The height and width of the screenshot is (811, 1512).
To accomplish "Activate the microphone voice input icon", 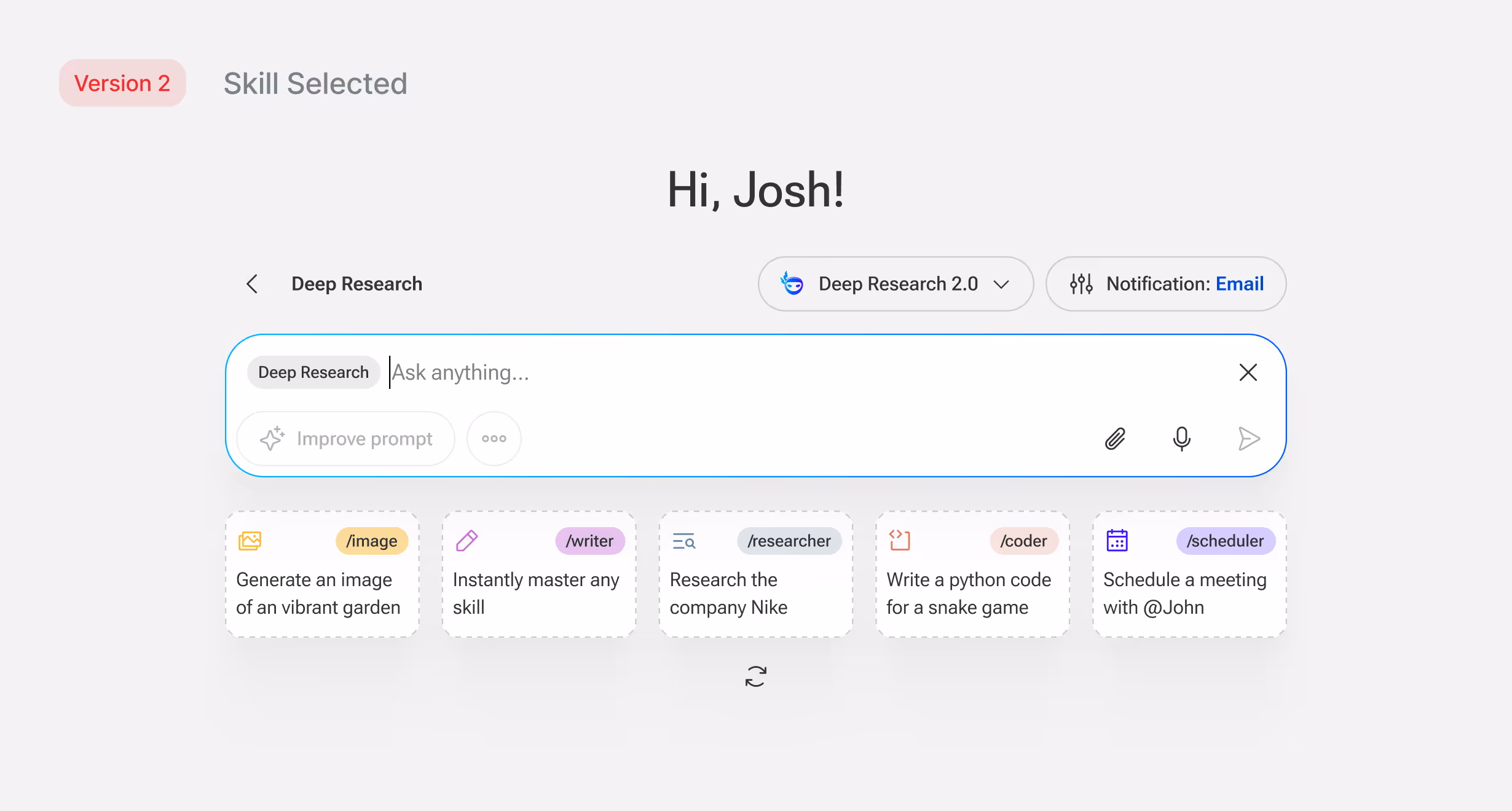I will (1181, 439).
